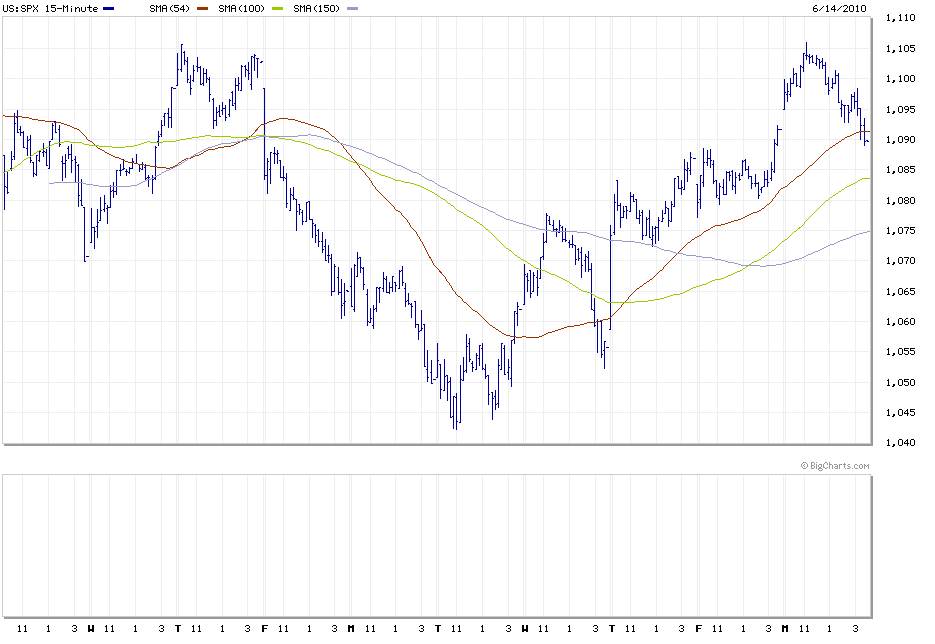Click the 1,085 price axis label
935x644 pixels.
[900, 170]
